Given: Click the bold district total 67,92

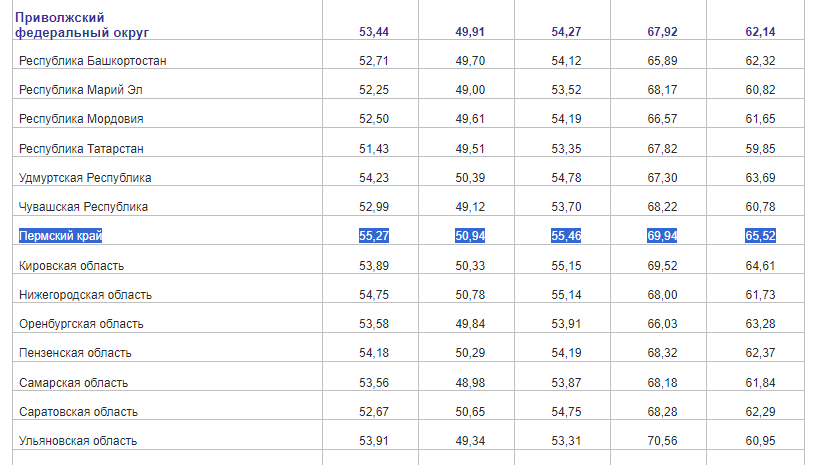Looking at the screenshot, I should coord(663,32).
